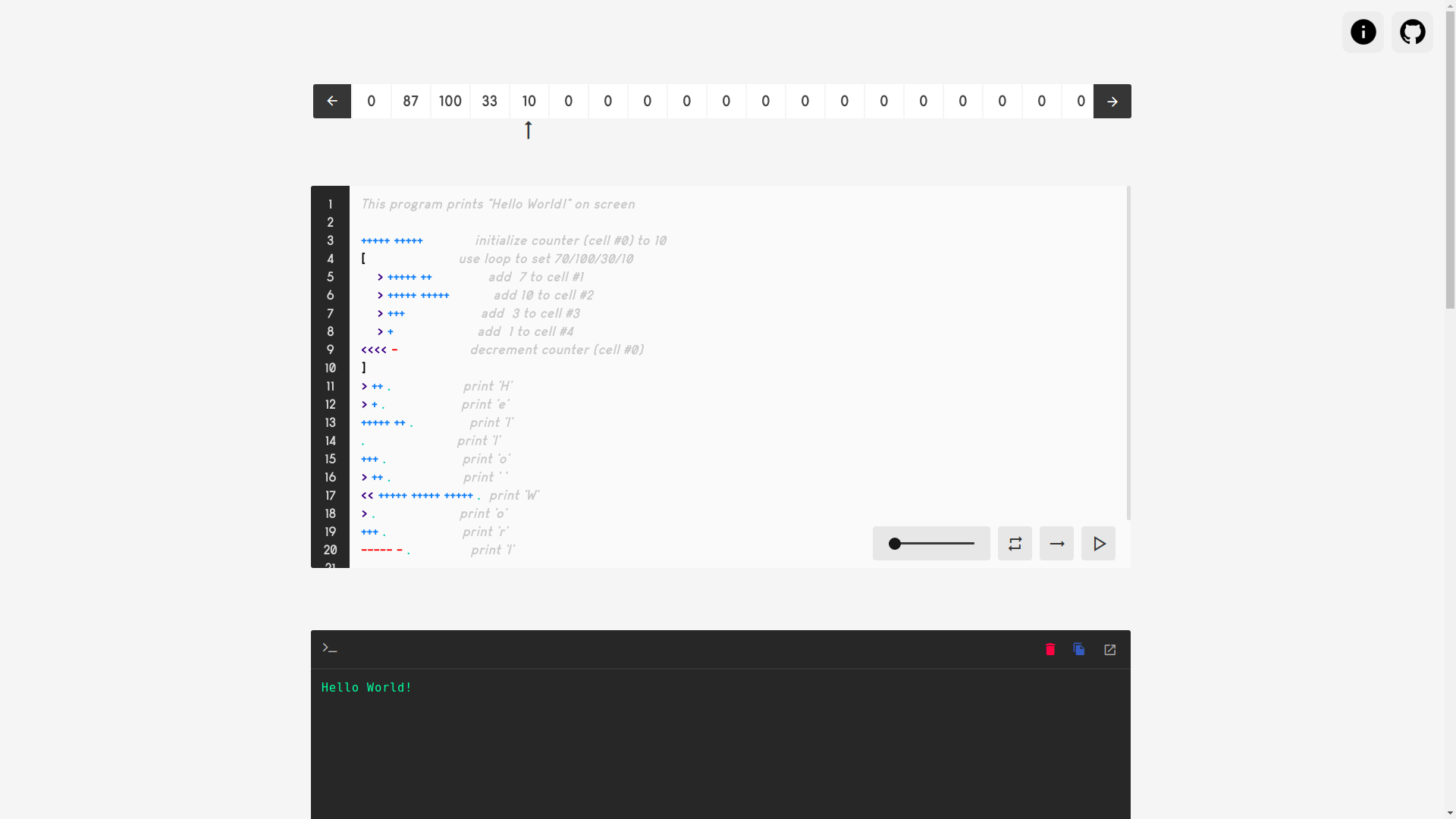
Task: Place cursor on line 17 code
Action: pyautogui.click(x=425, y=495)
